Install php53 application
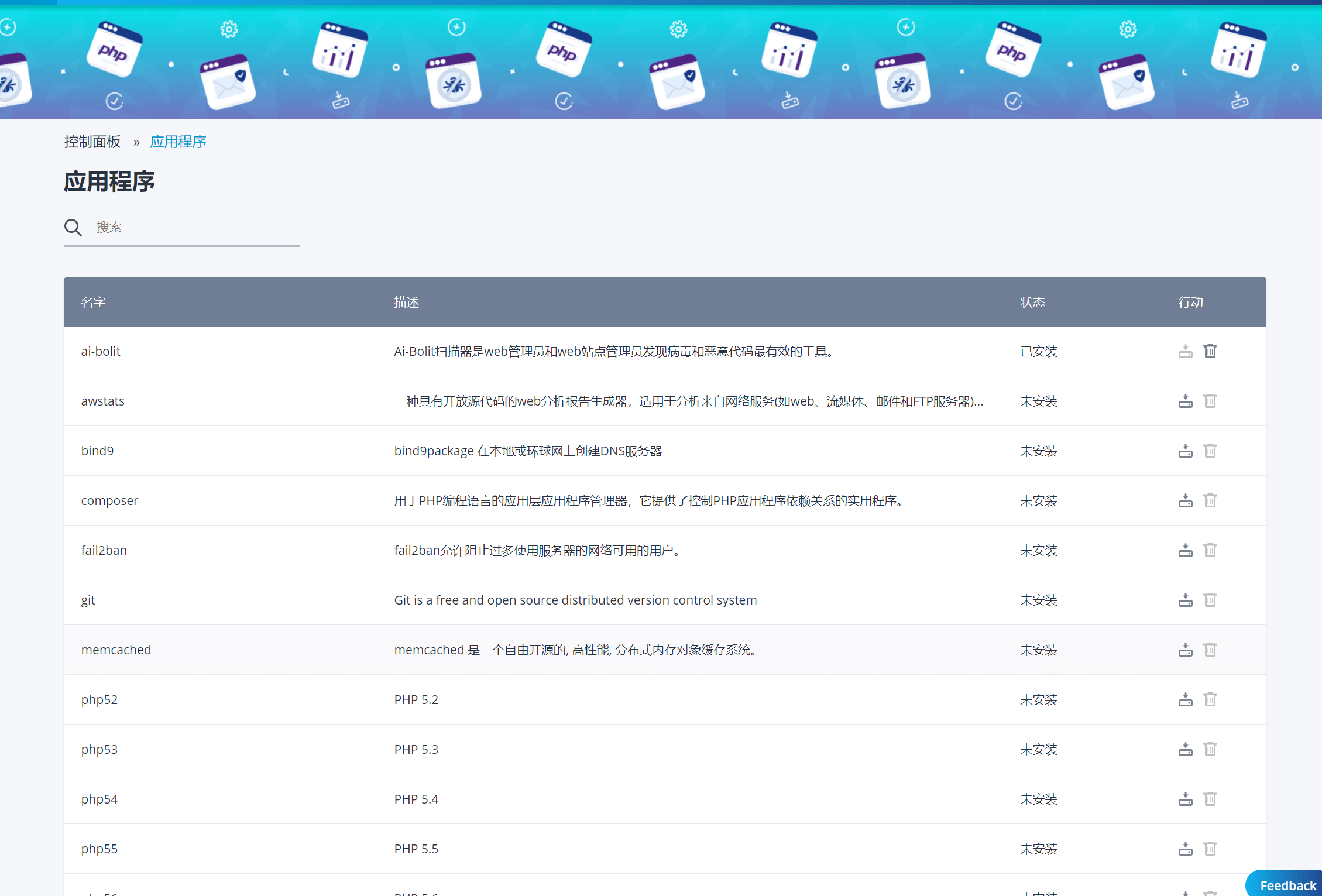 1185,749
